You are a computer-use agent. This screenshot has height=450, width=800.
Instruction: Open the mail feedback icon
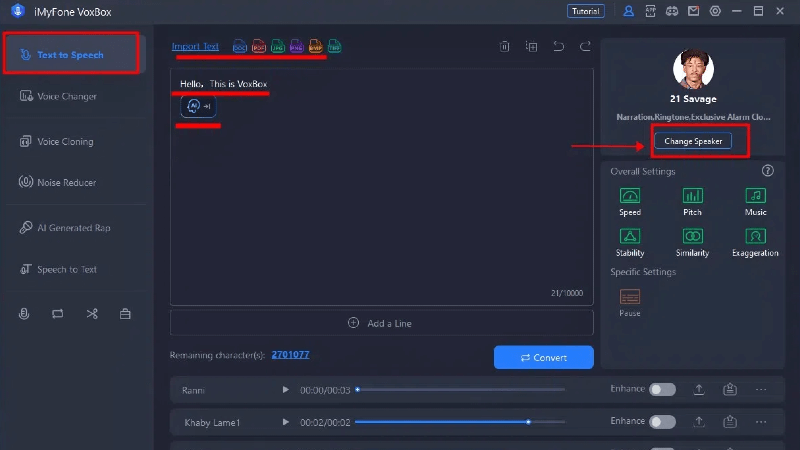pos(693,11)
